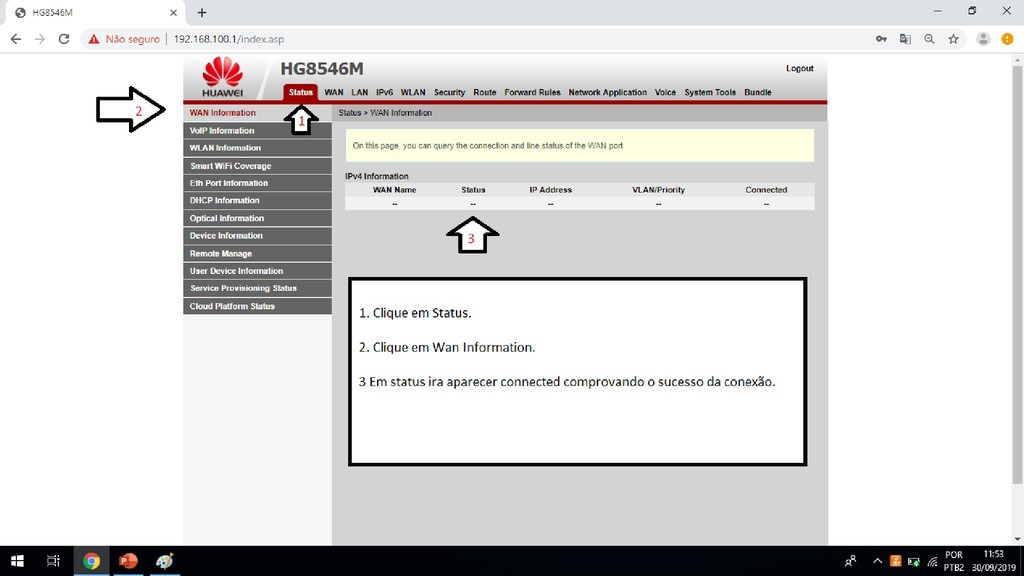Open the LAN tab
This screenshot has width=1024, height=576.
pos(359,92)
